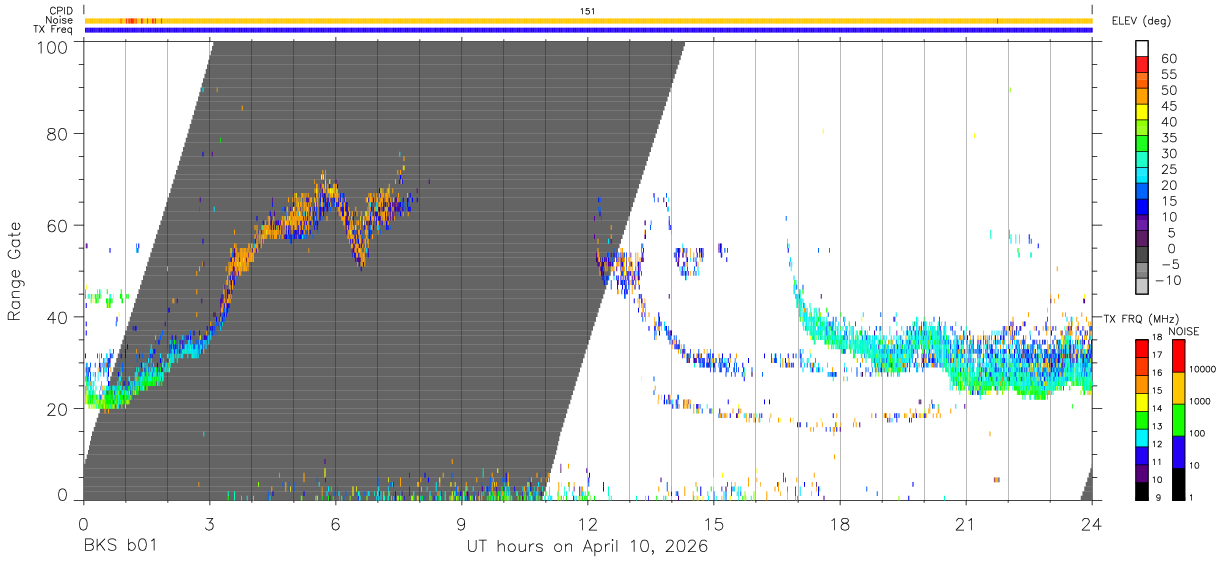Screen dimensions: 1228x567
Task: Click the TX Freq row label
Action: click(x=52, y=30)
